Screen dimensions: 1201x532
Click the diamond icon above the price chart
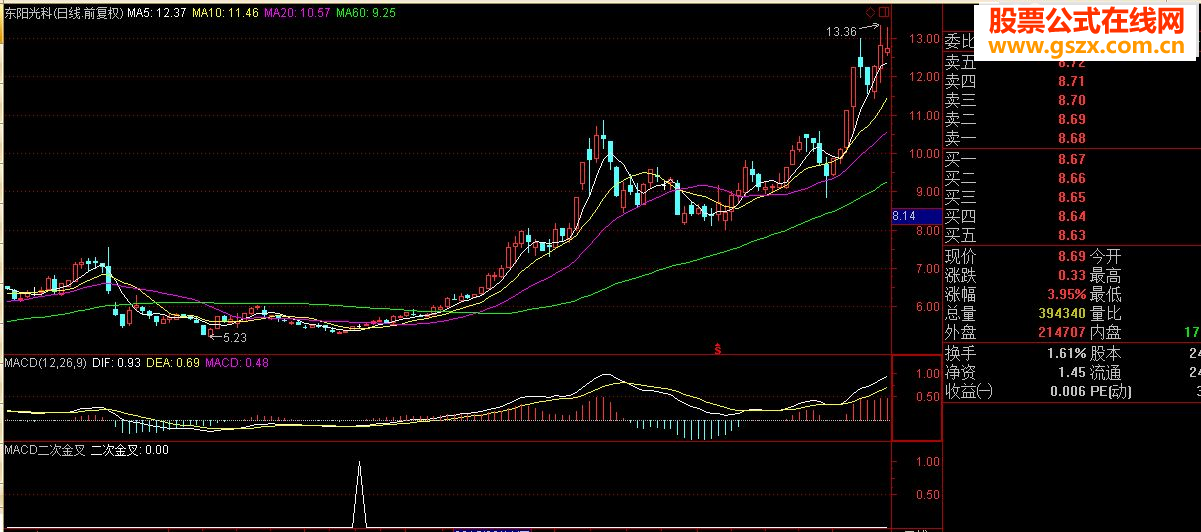[x=871, y=12]
